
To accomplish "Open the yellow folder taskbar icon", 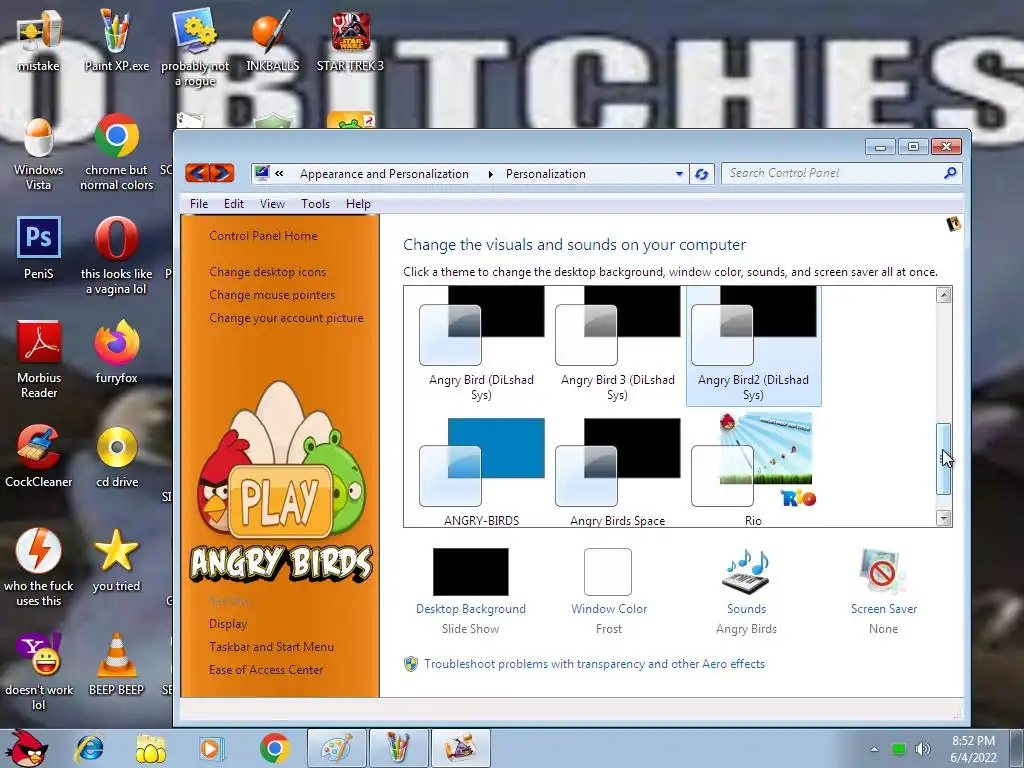I will point(150,748).
